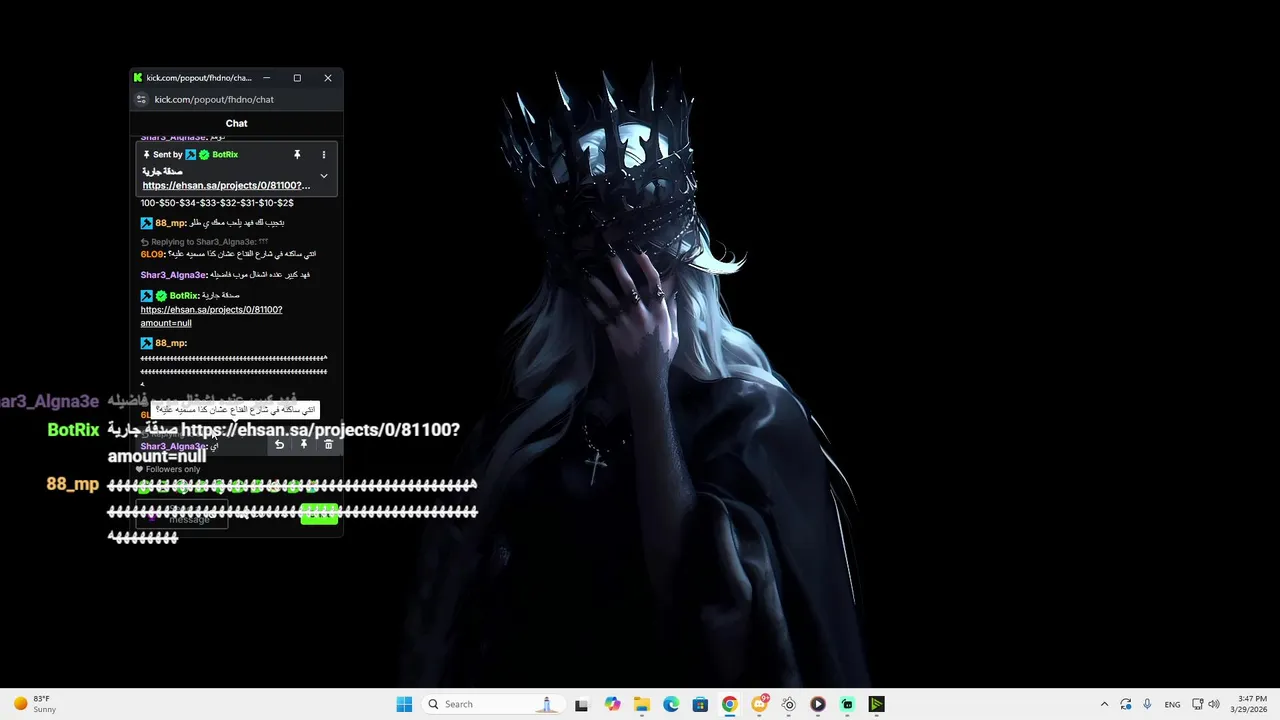1280x720 pixels.
Task: Expand the pinned message chevron
Action: 323,176
